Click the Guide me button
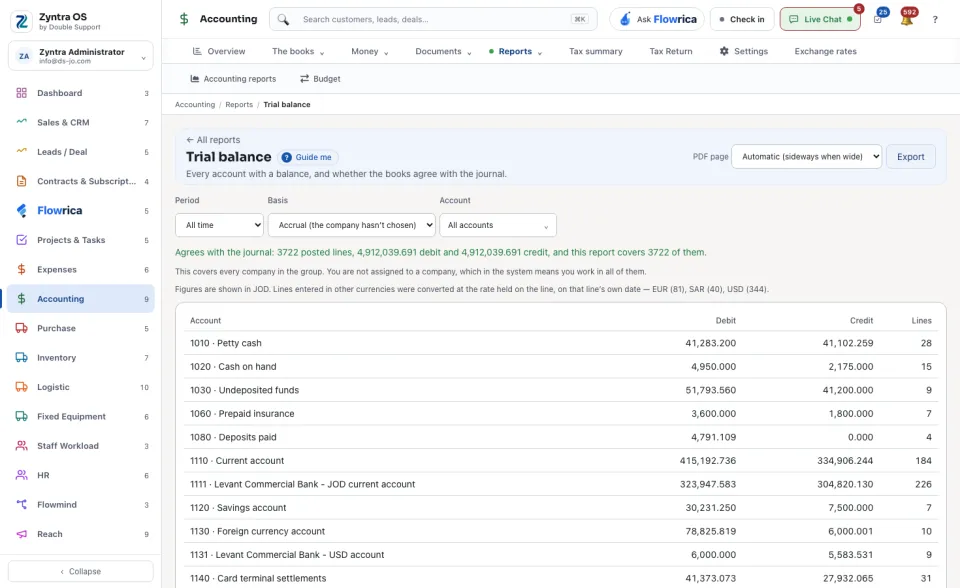The width and height of the screenshot is (960, 588). point(308,157)
